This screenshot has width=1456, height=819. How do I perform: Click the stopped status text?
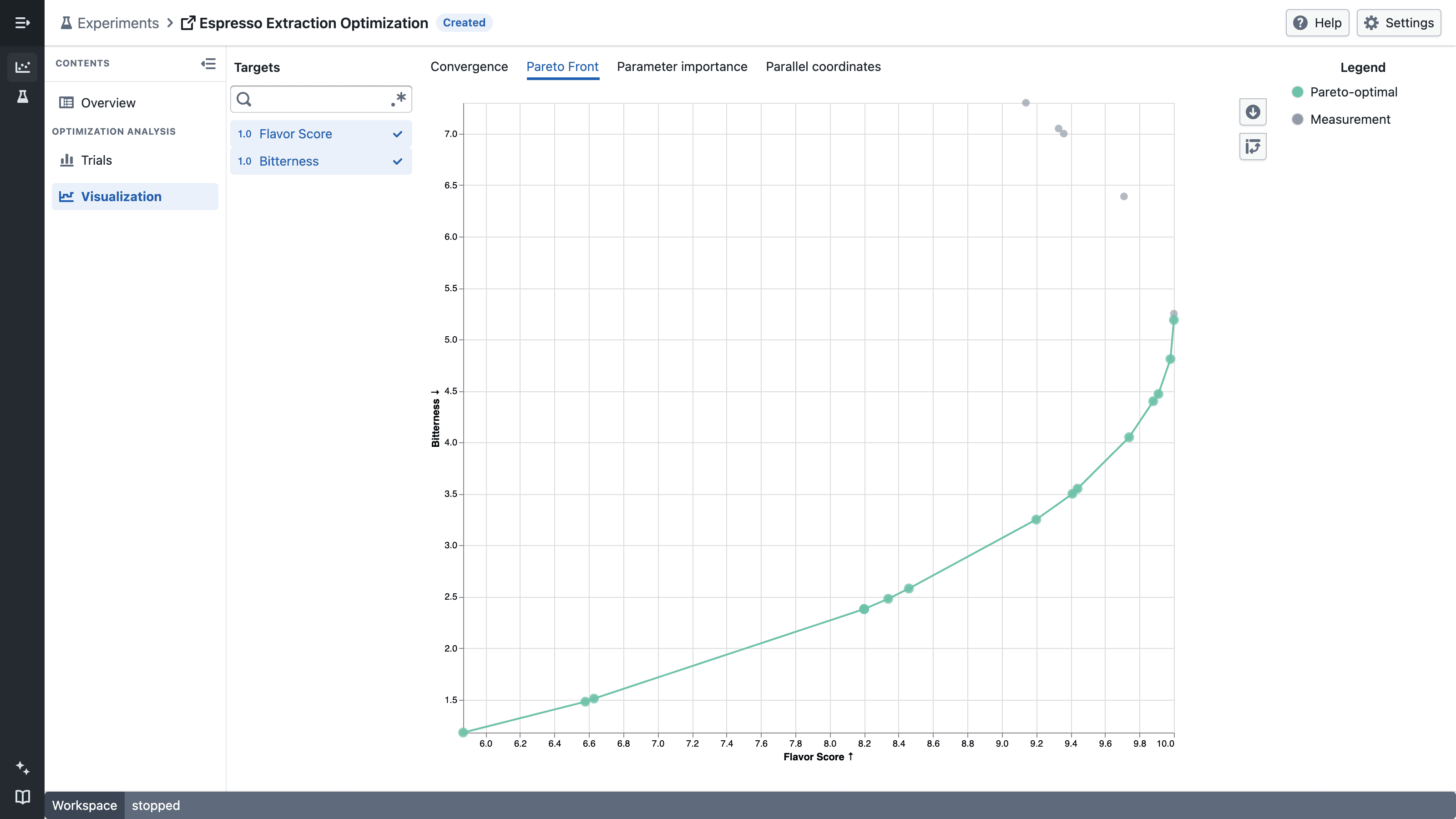pos(156,805)
